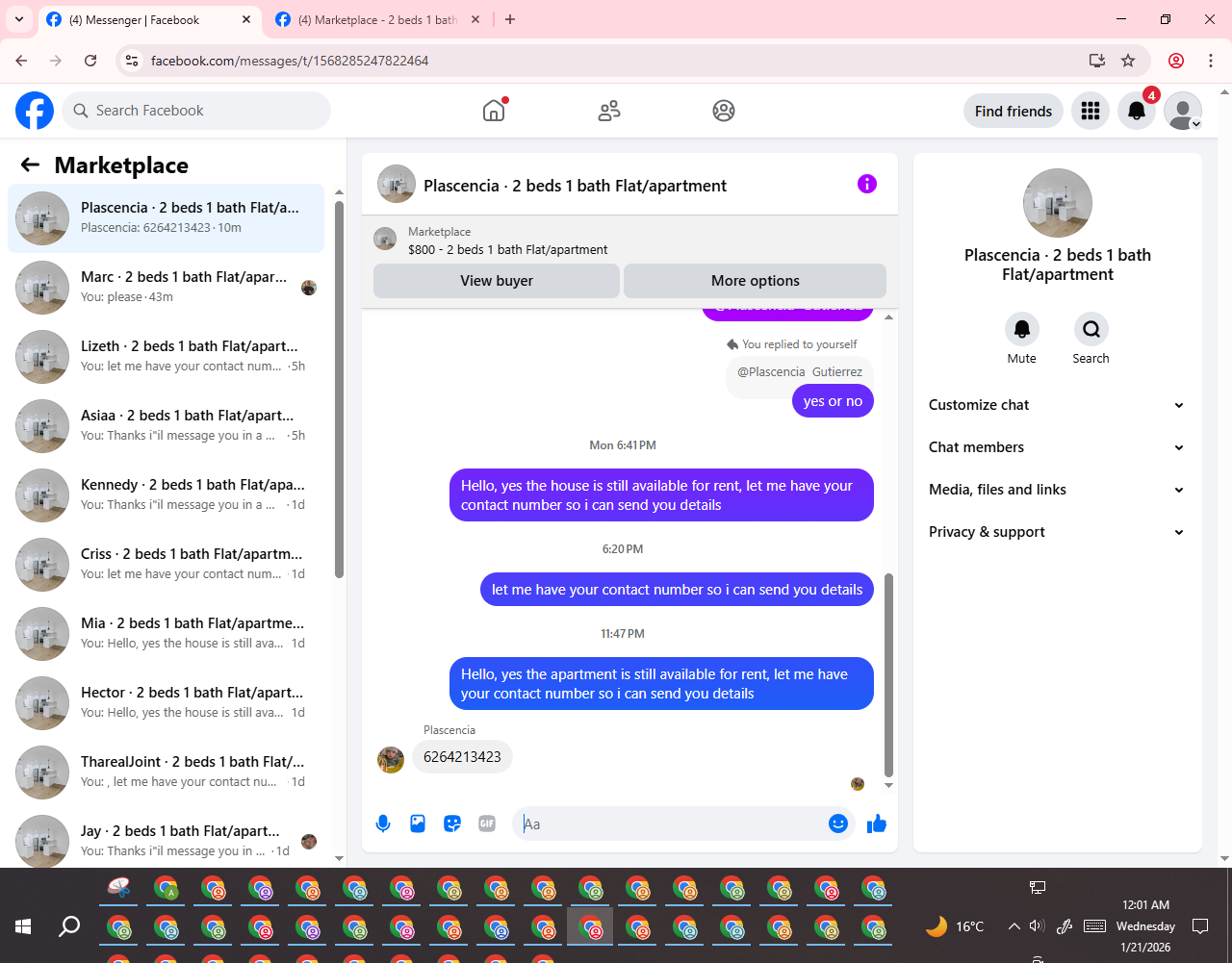
Task: Open Windows Start menu
Action: [x=23, y=926]
